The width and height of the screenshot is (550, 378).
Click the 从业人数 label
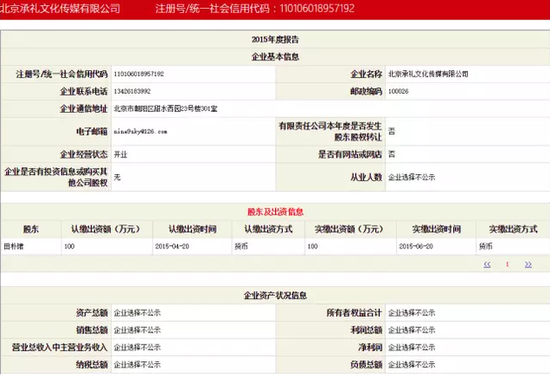click(366, 177)
